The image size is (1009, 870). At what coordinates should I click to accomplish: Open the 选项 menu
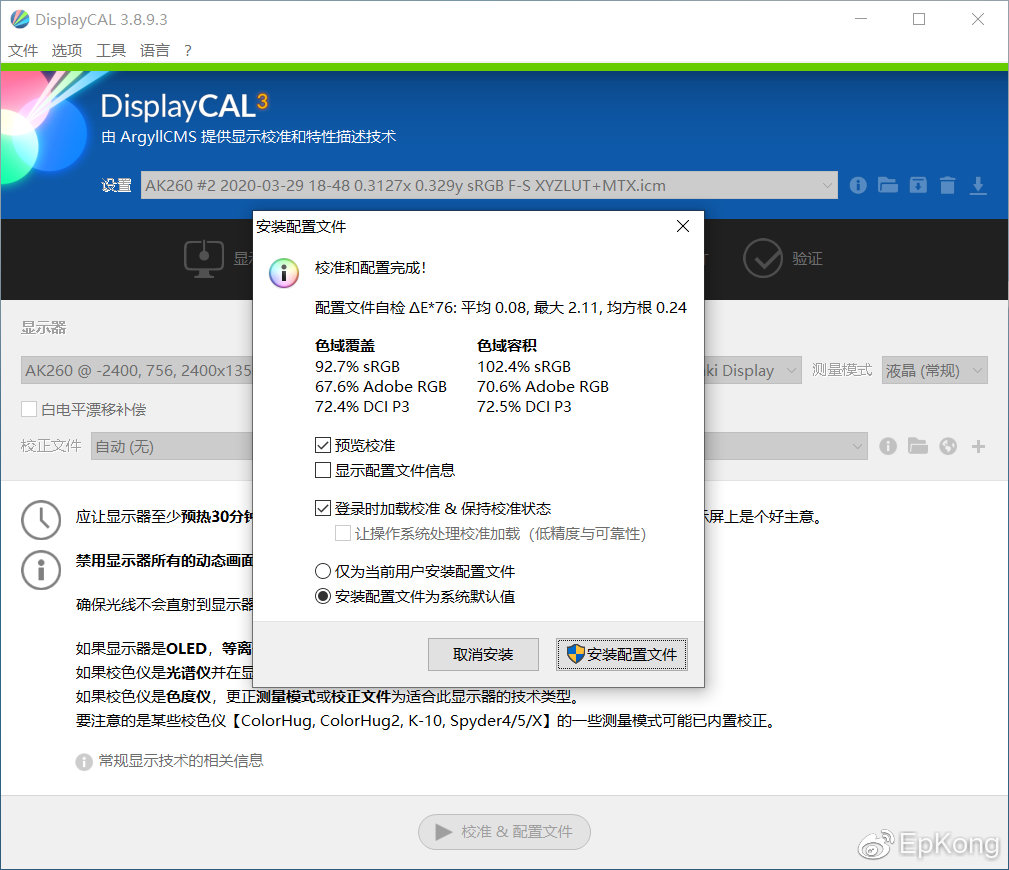67,50
